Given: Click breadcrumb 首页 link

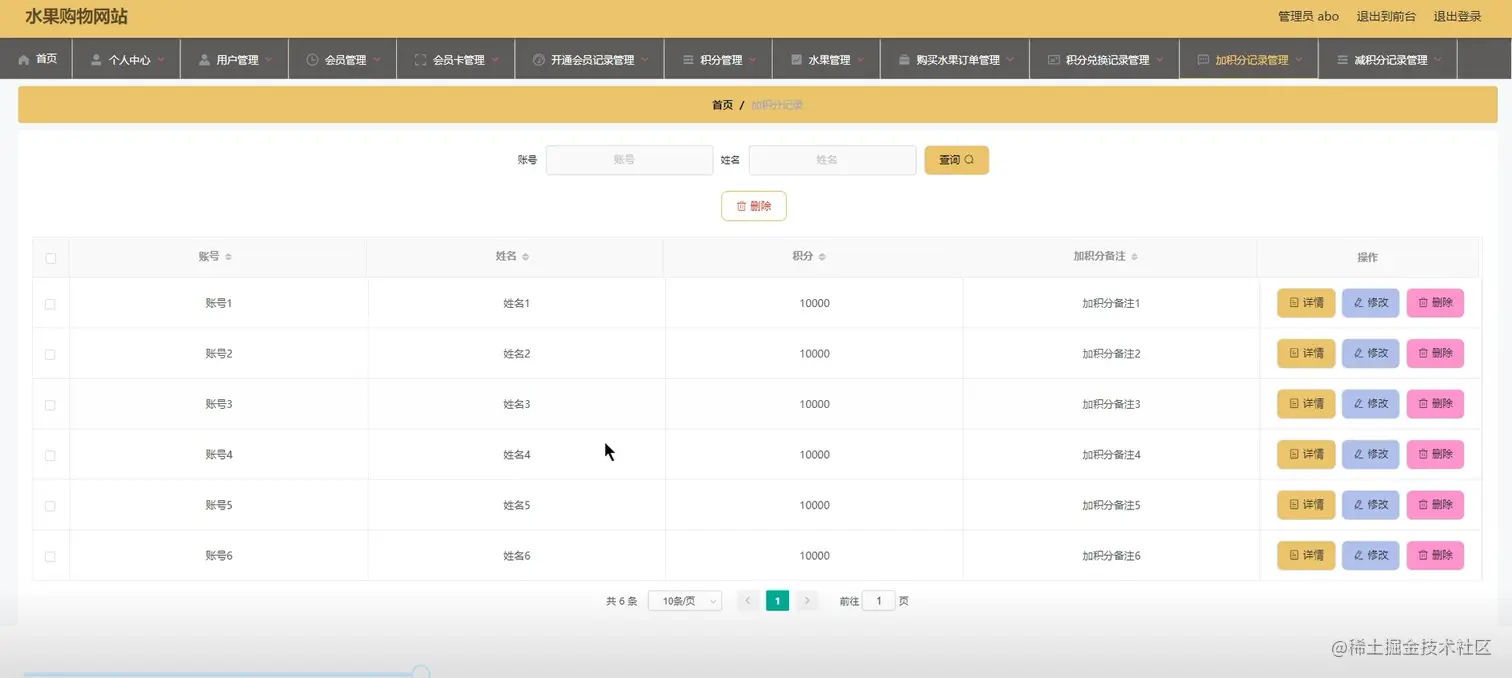Looking at the screenshot, I should click(722, 105).
